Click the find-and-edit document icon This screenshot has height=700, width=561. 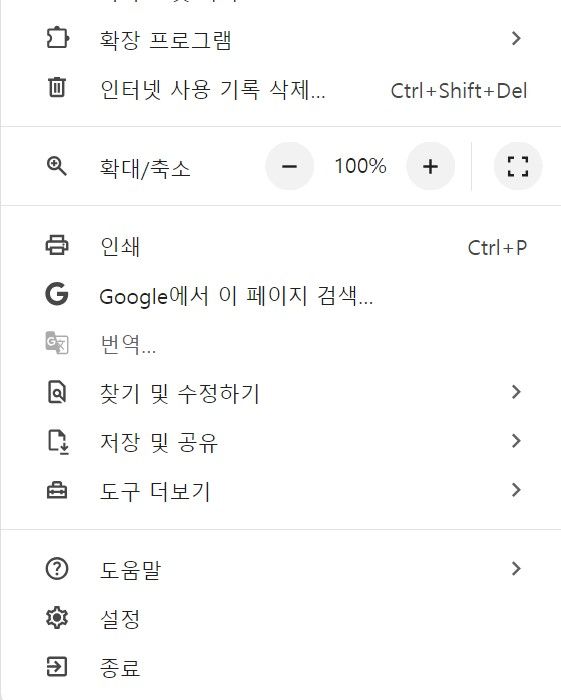[x=57, y=392]
